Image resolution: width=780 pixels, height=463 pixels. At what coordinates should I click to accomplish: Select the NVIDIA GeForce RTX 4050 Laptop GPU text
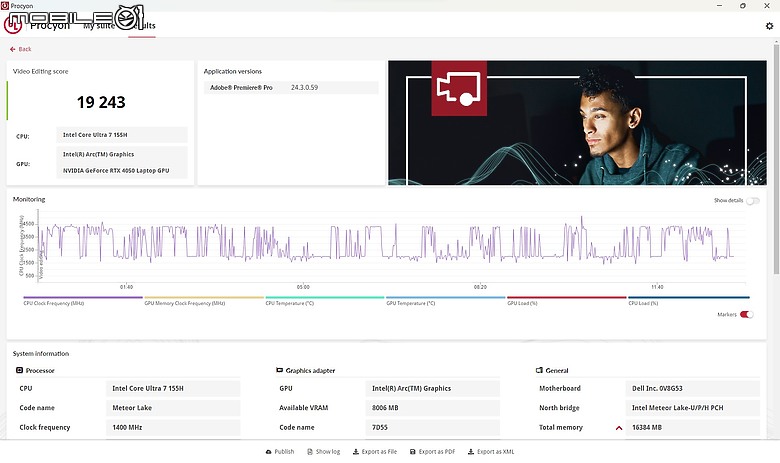tap(116, 171)
